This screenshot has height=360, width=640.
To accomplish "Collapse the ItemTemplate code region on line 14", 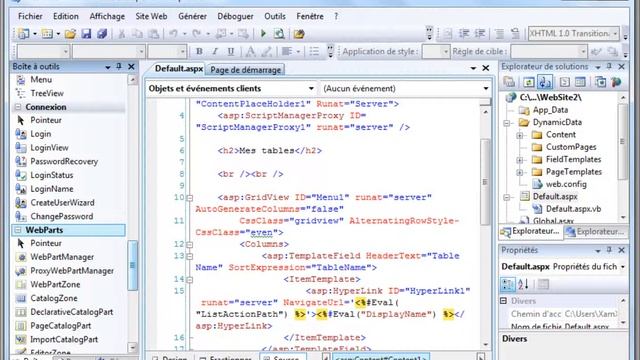I will pos(189,280).
